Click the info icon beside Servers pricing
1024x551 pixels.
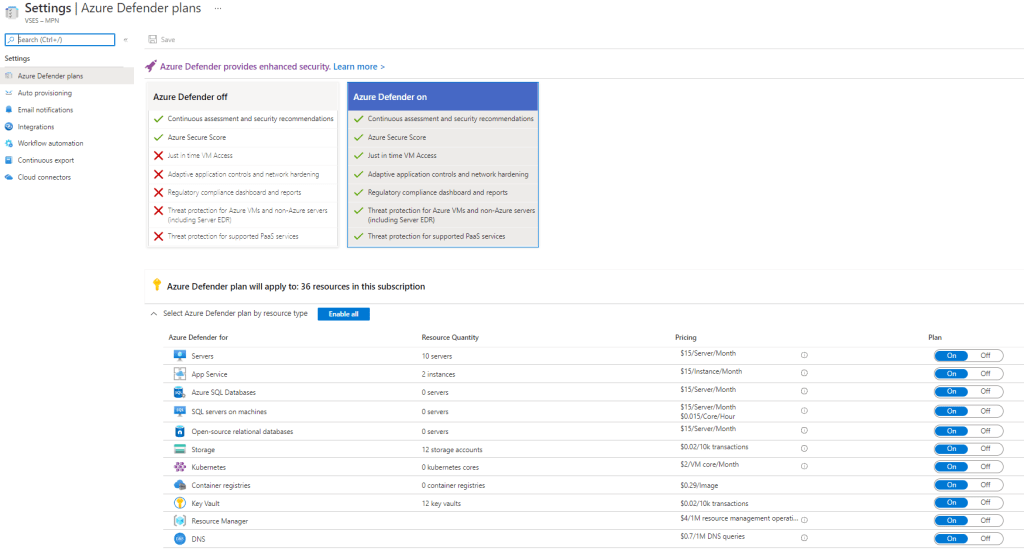tap(805, 355)
